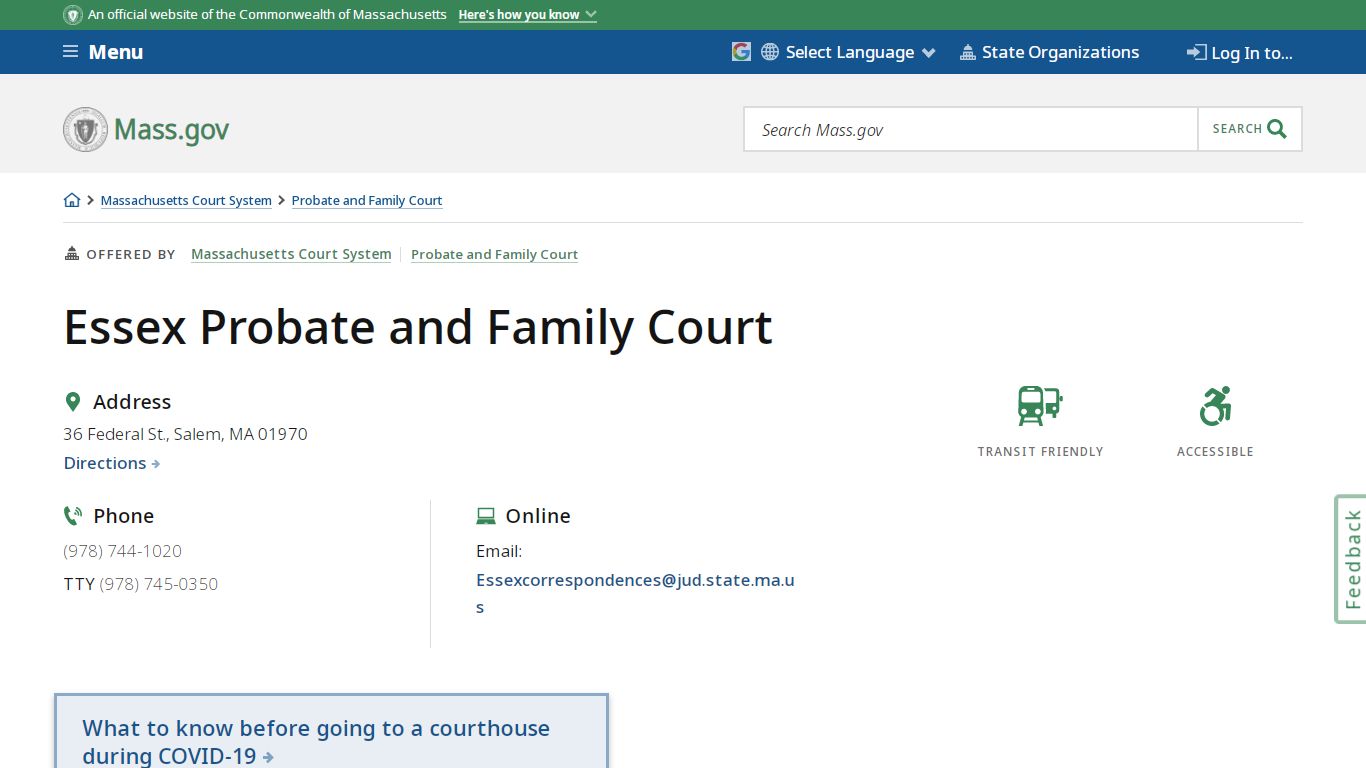1366x768 pixels.
Task: Click the SEARCH button
Action: pos(1250,129)
